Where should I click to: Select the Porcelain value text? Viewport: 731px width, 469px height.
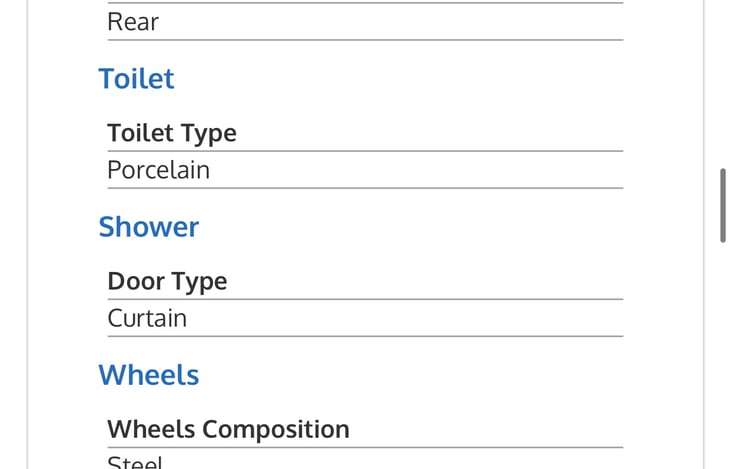[x=159, y=170]
